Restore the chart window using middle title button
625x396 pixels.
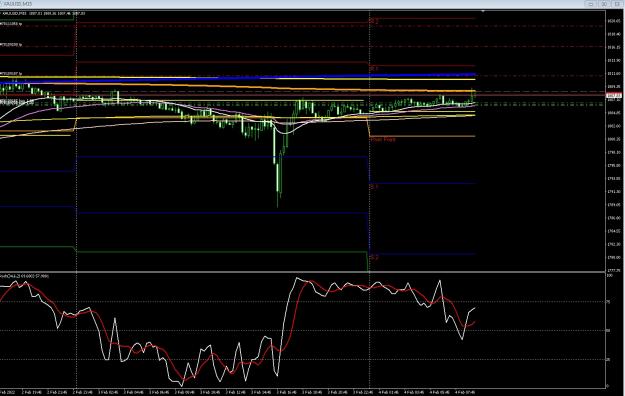[x=604, y=4]
